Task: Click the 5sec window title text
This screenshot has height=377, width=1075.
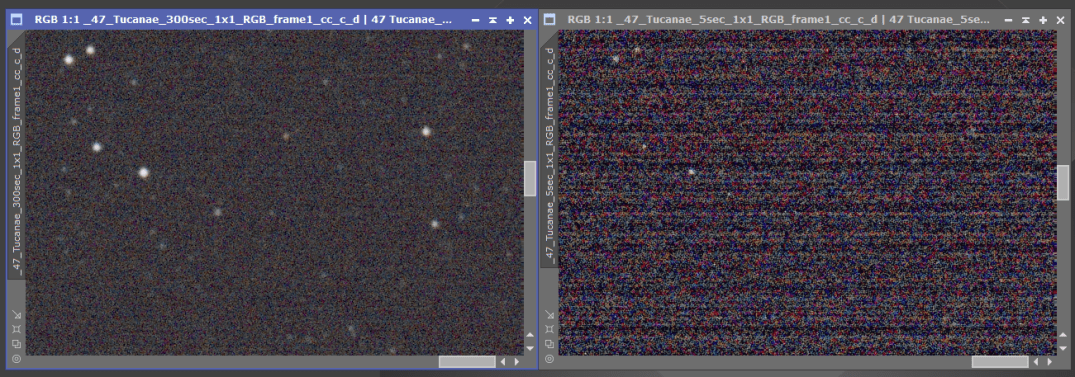Action: 778,20
